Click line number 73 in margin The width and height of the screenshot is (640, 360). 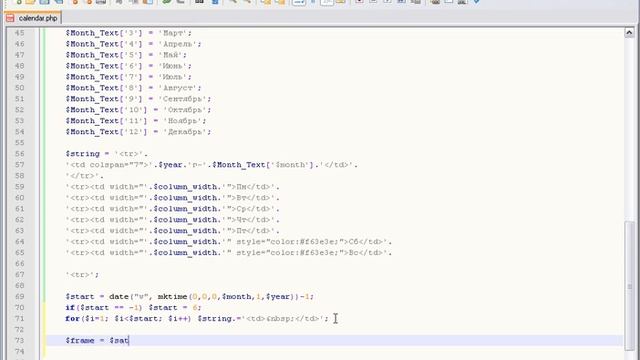click(19, 340)
